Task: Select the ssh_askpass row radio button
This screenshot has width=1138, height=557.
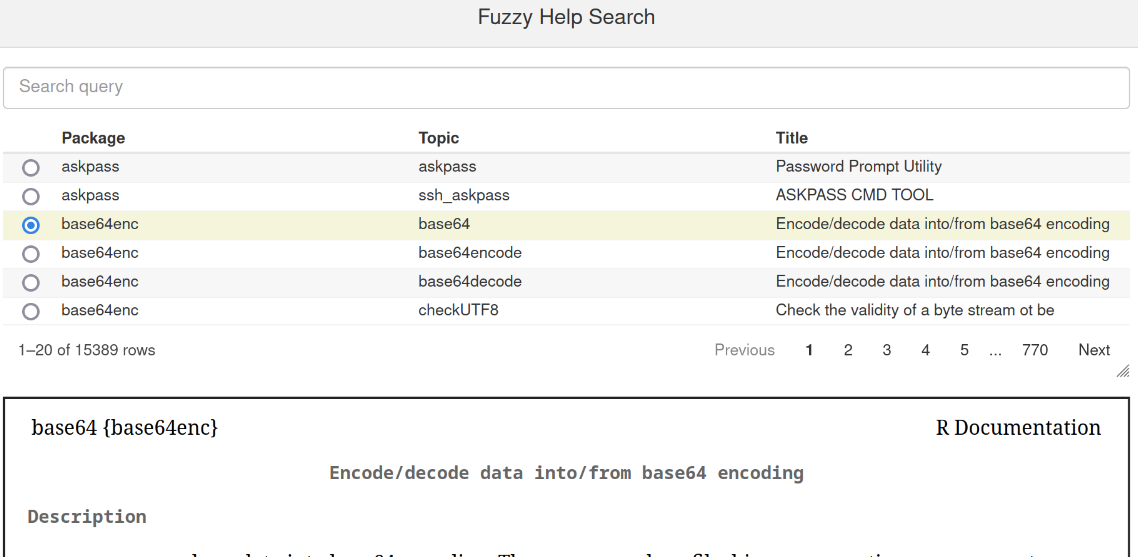Action: coord(31,196)
